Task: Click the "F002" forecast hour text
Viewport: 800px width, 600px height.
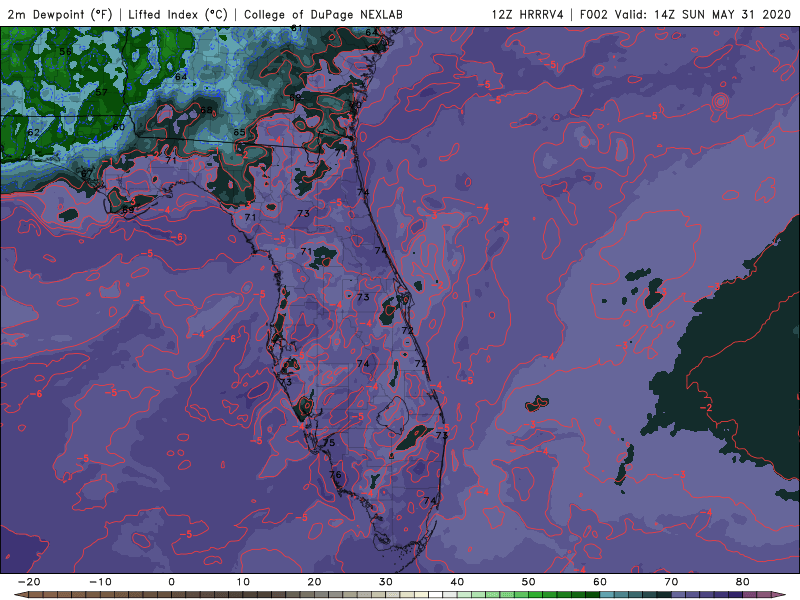Action: (x=594, y=14)
